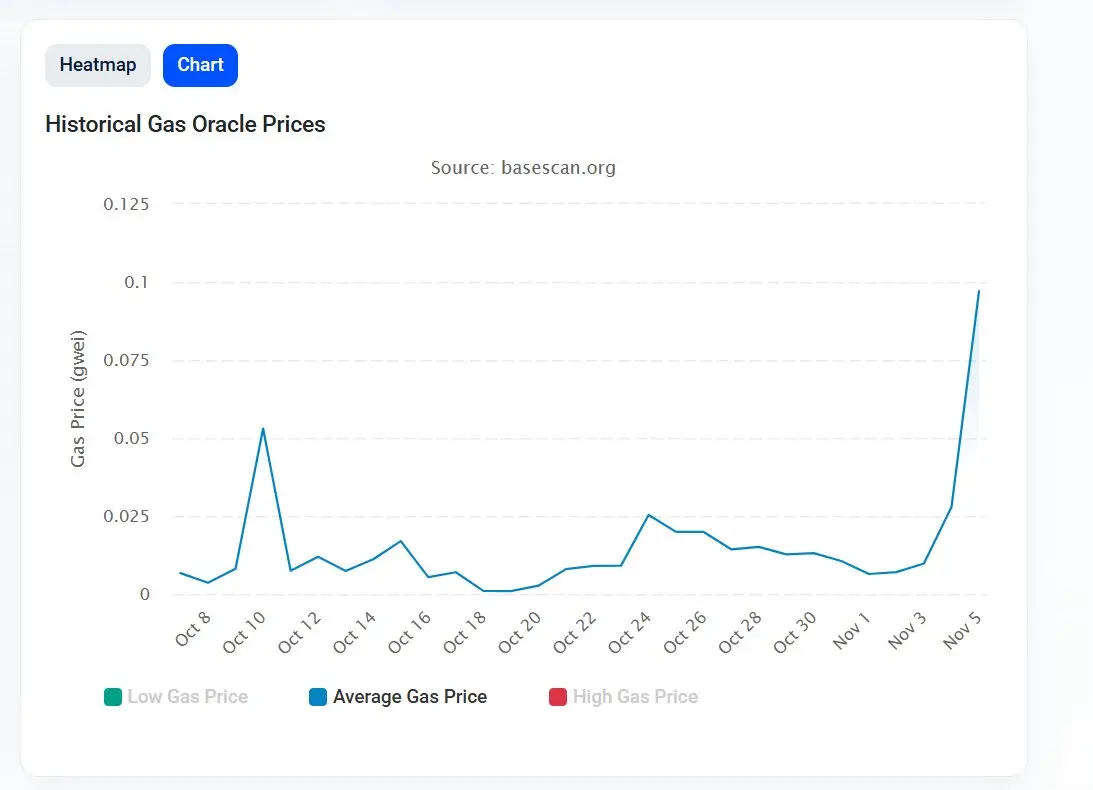1093x790 pixels.
Task: Click the Oct 24 bump data point
Action: click(648, 515)
